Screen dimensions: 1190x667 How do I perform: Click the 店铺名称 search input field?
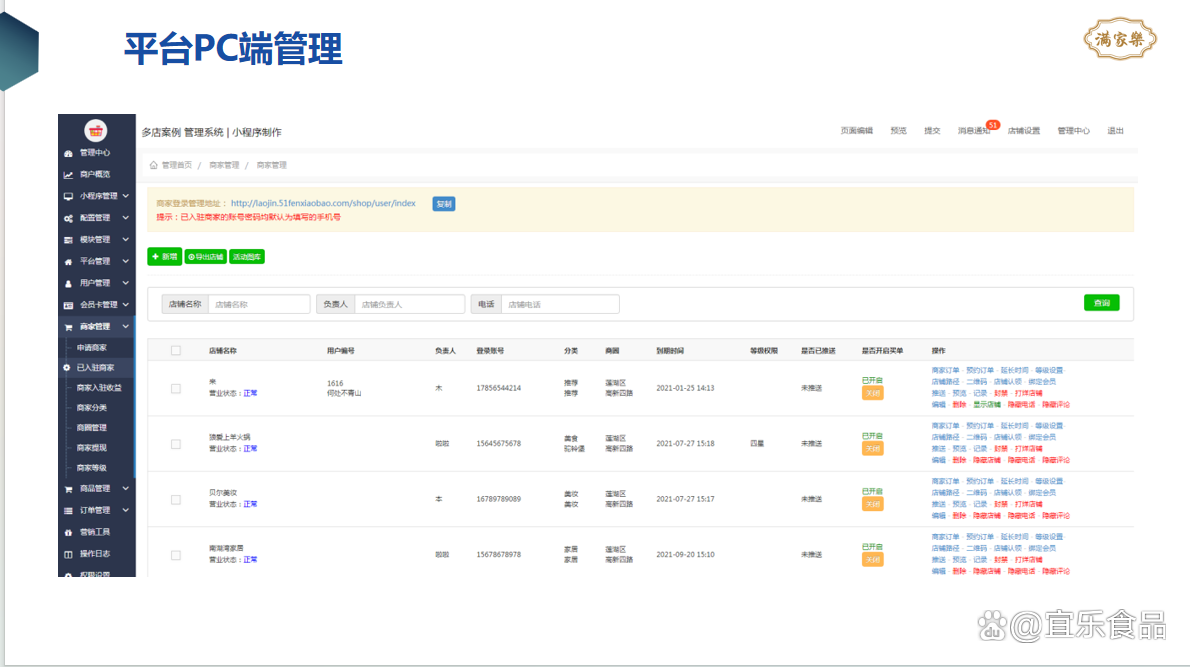pos(258,304)
